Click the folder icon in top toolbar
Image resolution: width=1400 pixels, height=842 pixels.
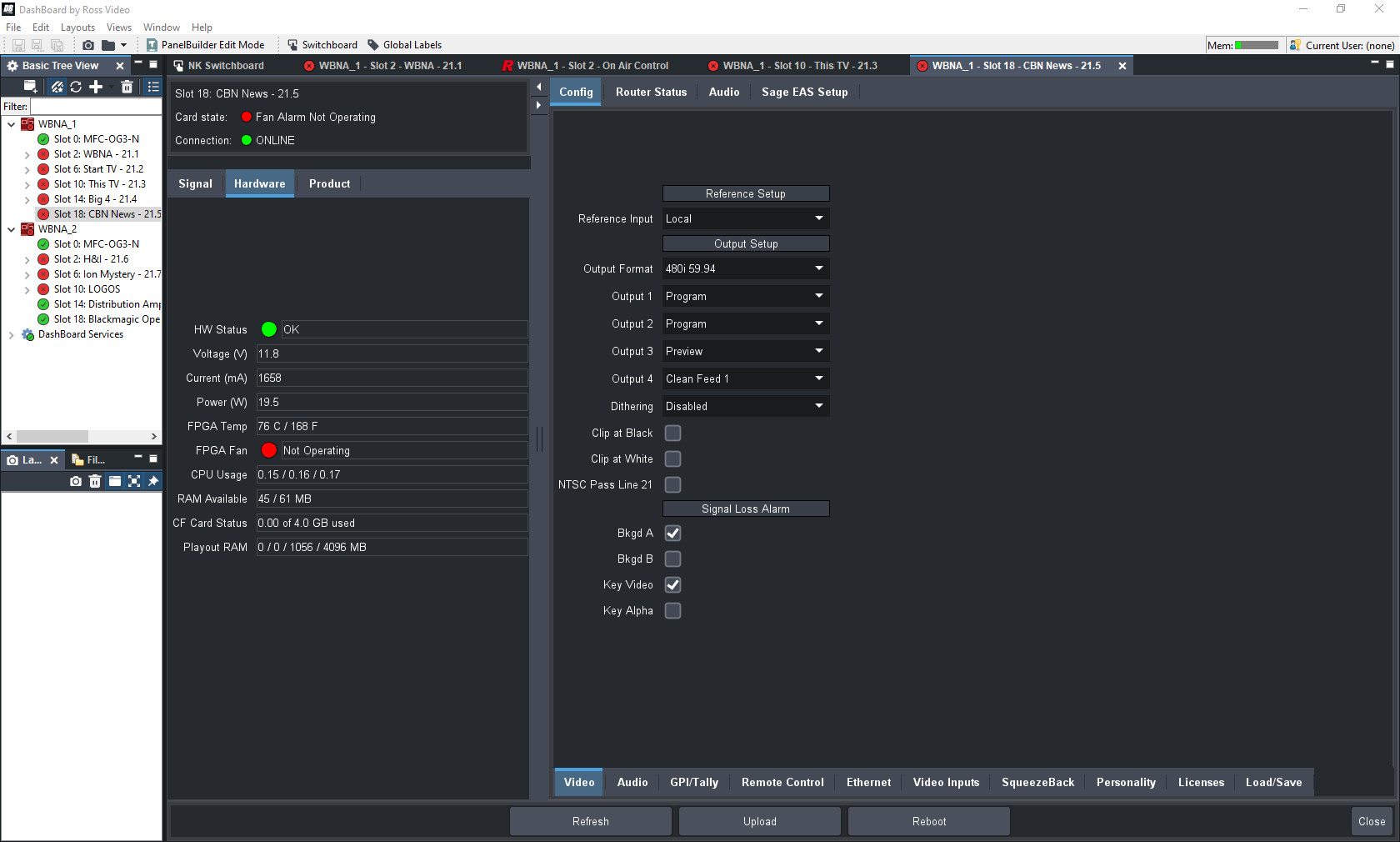click(108, 45)
